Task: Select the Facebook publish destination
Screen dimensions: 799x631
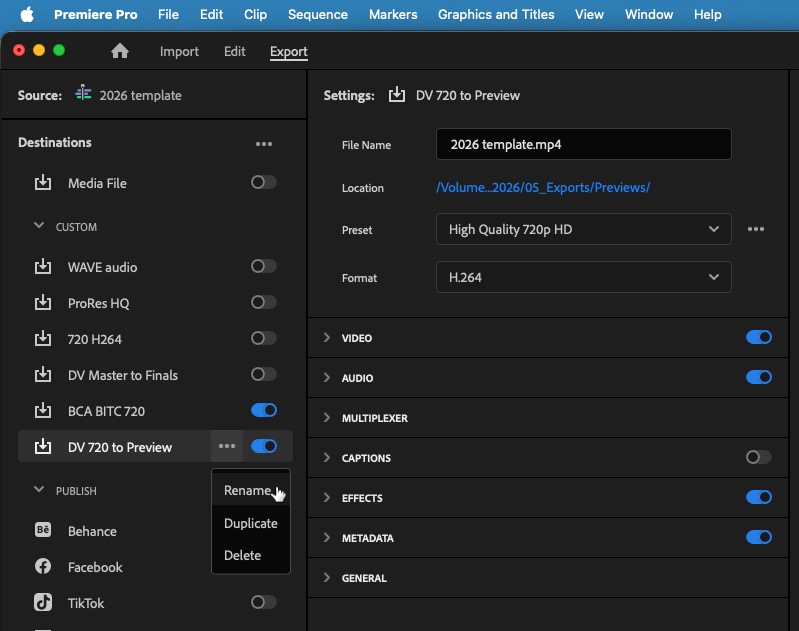Action: (95, 567)
